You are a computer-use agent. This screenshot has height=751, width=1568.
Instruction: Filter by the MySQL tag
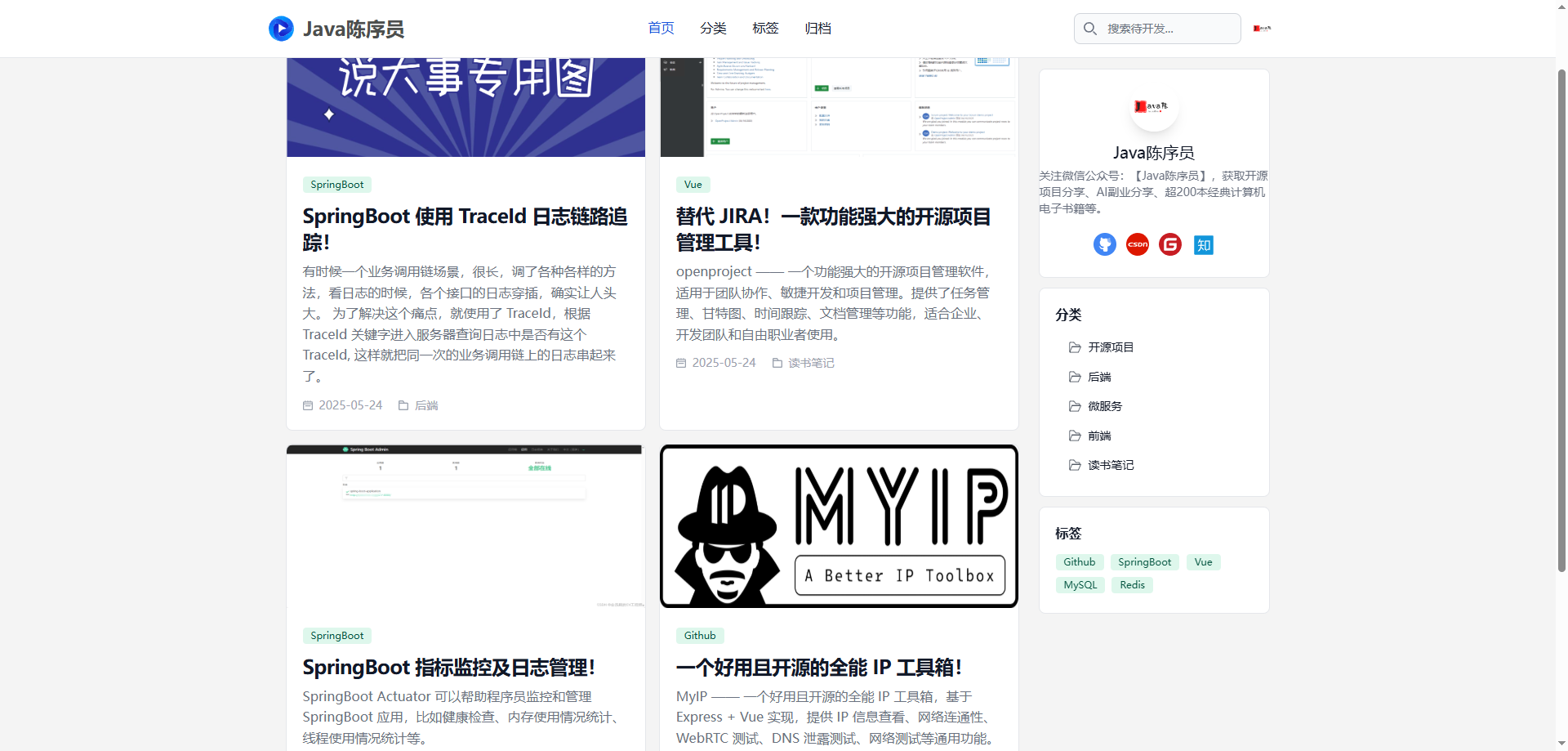(x=1080, y=585)
